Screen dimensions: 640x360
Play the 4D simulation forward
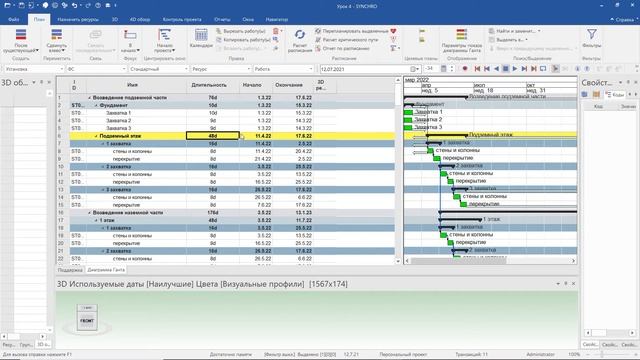tap(515, 69)
